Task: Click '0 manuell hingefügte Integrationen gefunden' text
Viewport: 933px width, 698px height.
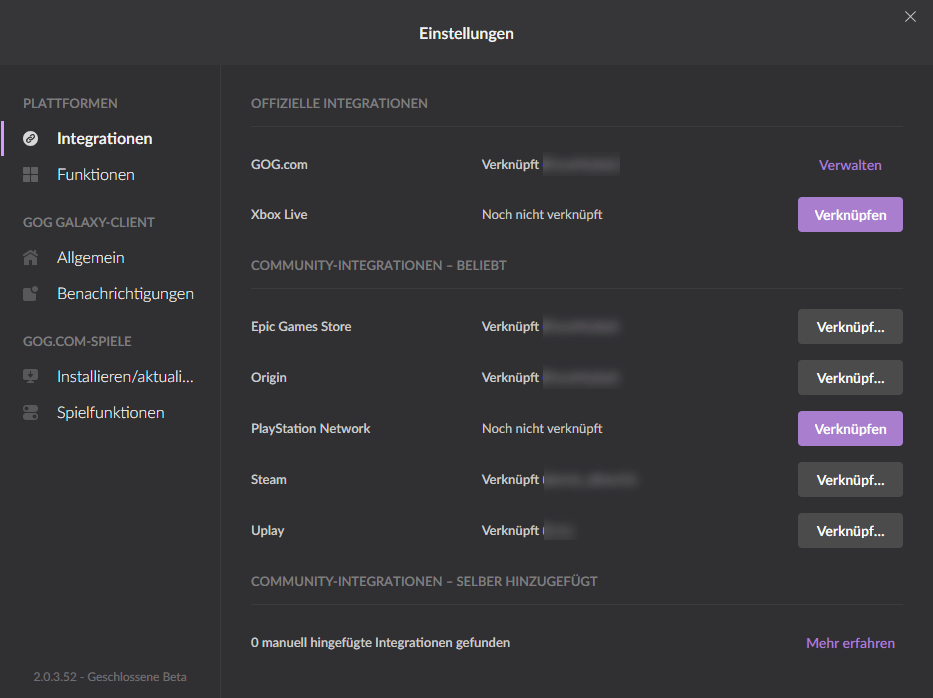Action: (380, 643)
